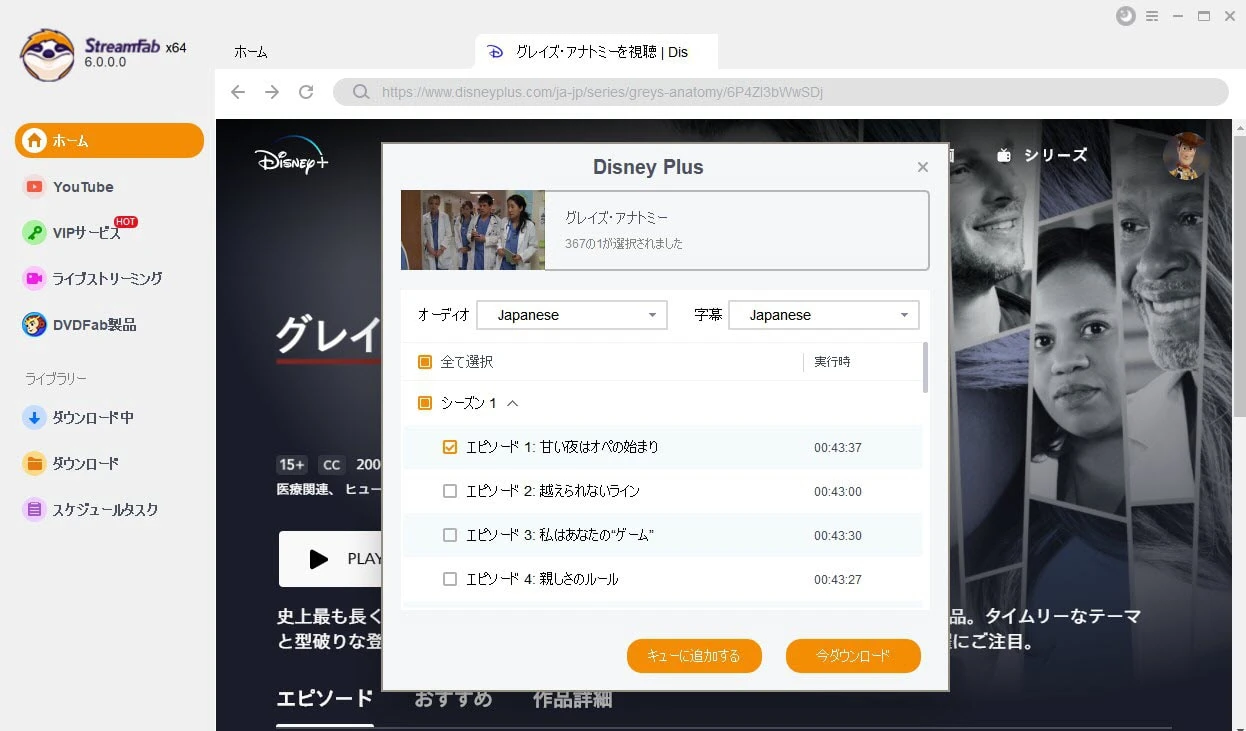The image size is (1246, 731).
Task: Open the ホーム sidebar item
Action: coord(109,141)
